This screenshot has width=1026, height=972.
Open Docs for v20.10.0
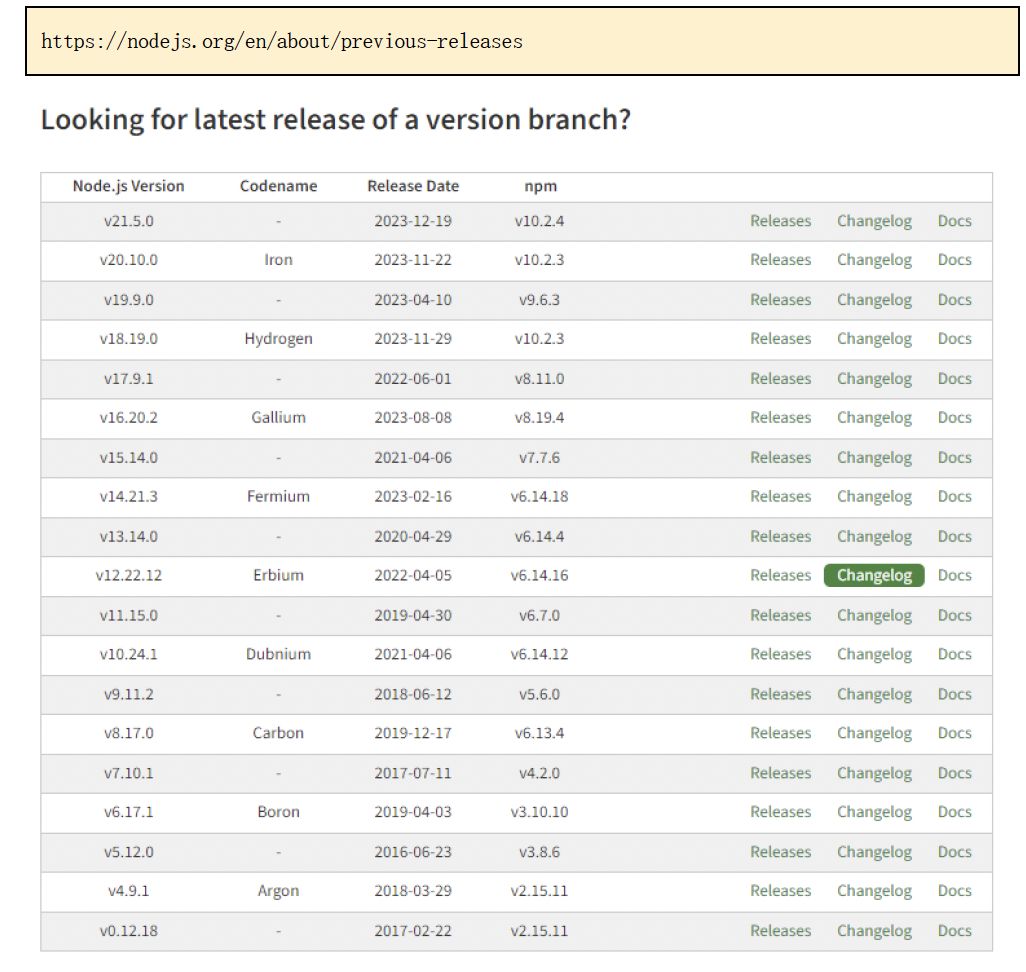954,260
